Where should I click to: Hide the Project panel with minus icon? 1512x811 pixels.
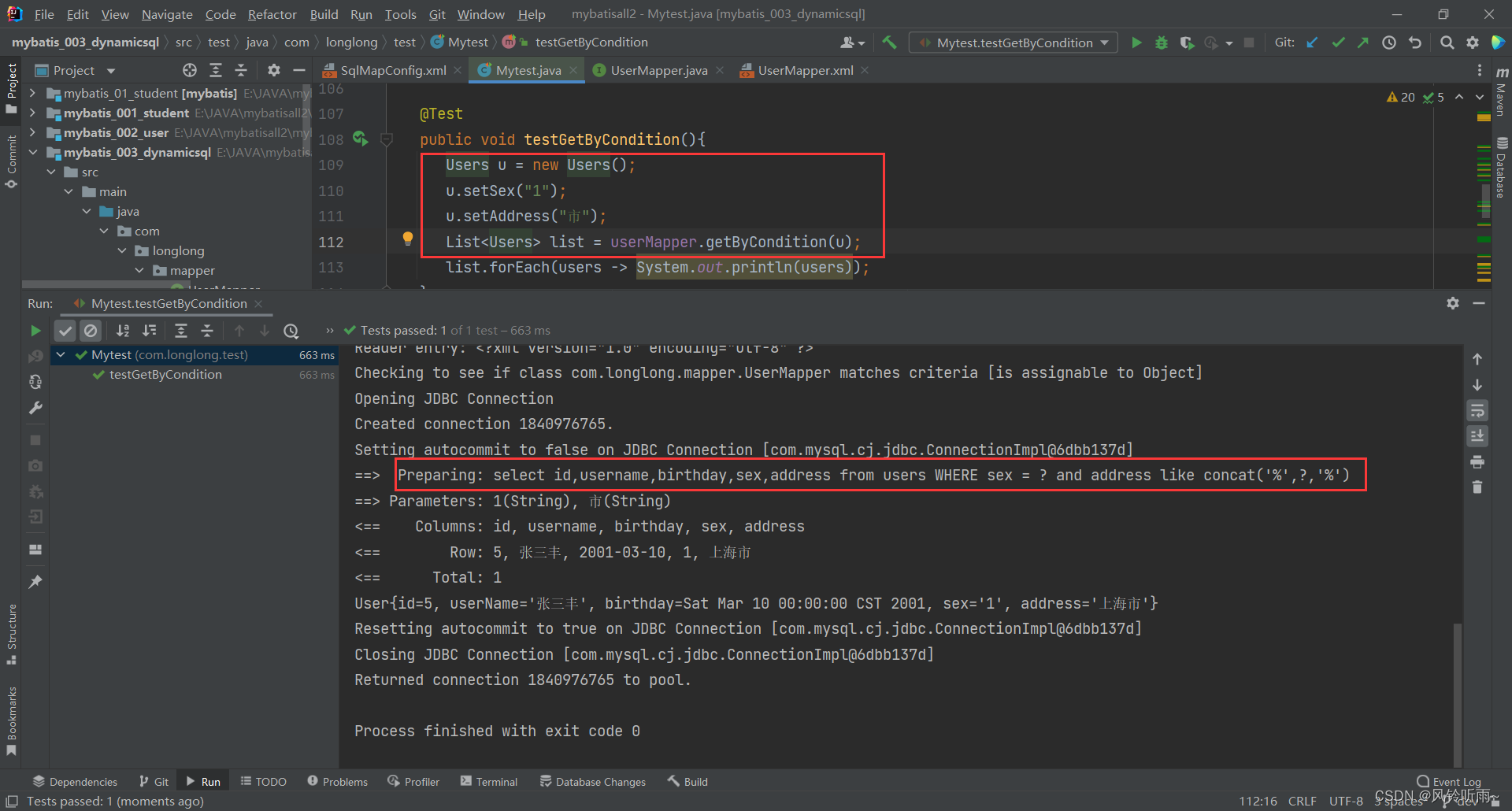pos(298,70)
